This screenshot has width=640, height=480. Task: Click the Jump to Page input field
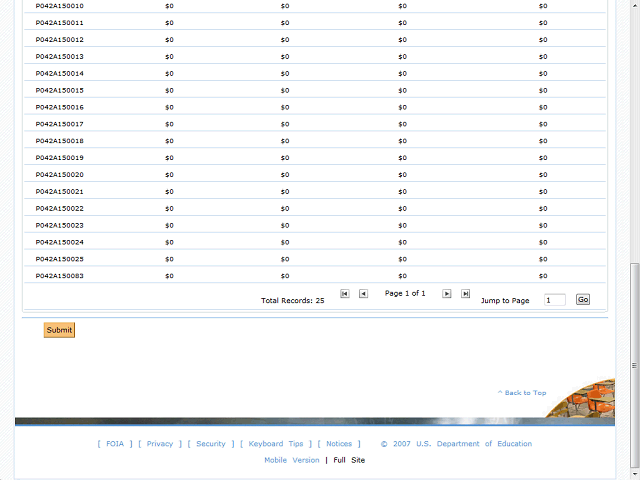coord(555,300)
